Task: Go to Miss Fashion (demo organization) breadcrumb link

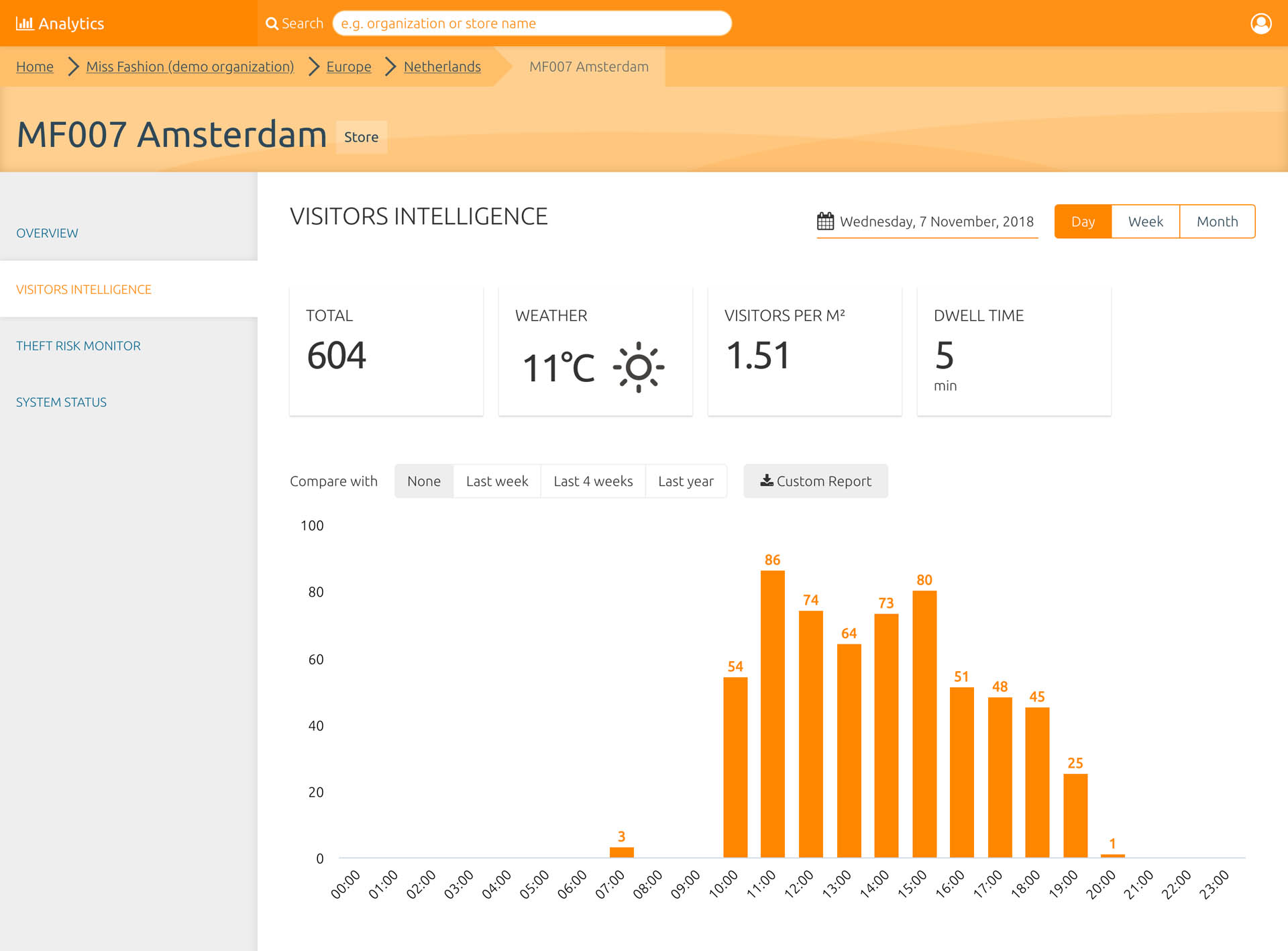Action: (190, 66)
